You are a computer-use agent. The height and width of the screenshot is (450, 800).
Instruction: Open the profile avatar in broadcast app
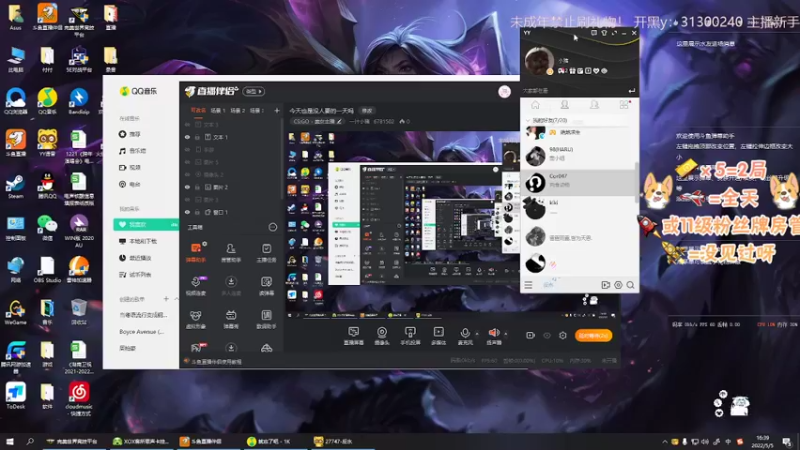click(x=504, y=91)
